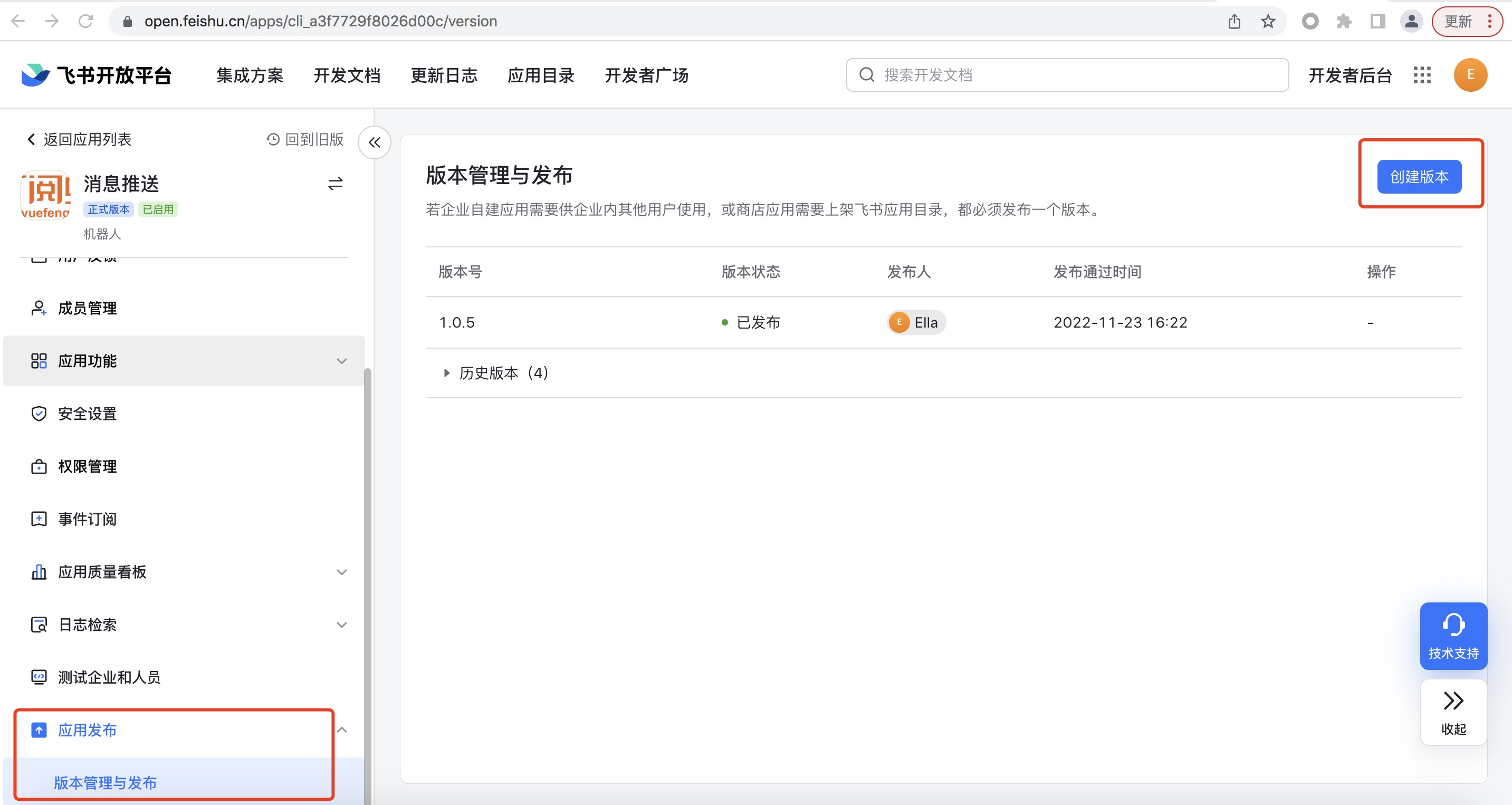Viewport: 1512px width, 805px height.
Task: Click the orange user avatar E
Action: pos(1470,75)
